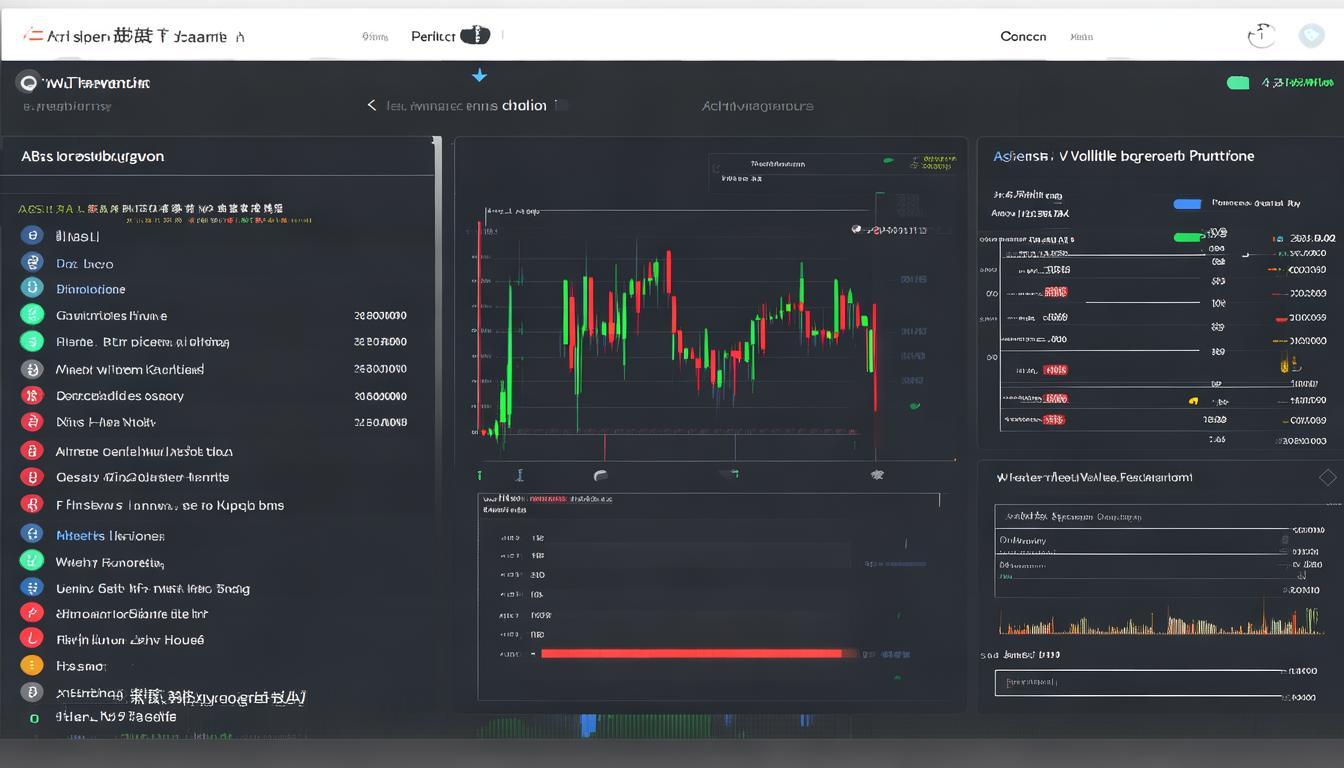The image size is (1344, 768).
Task: Click the round logo icon beside "WJTlaevantint"
Action: pyautogui.click(x=28, y=83)
